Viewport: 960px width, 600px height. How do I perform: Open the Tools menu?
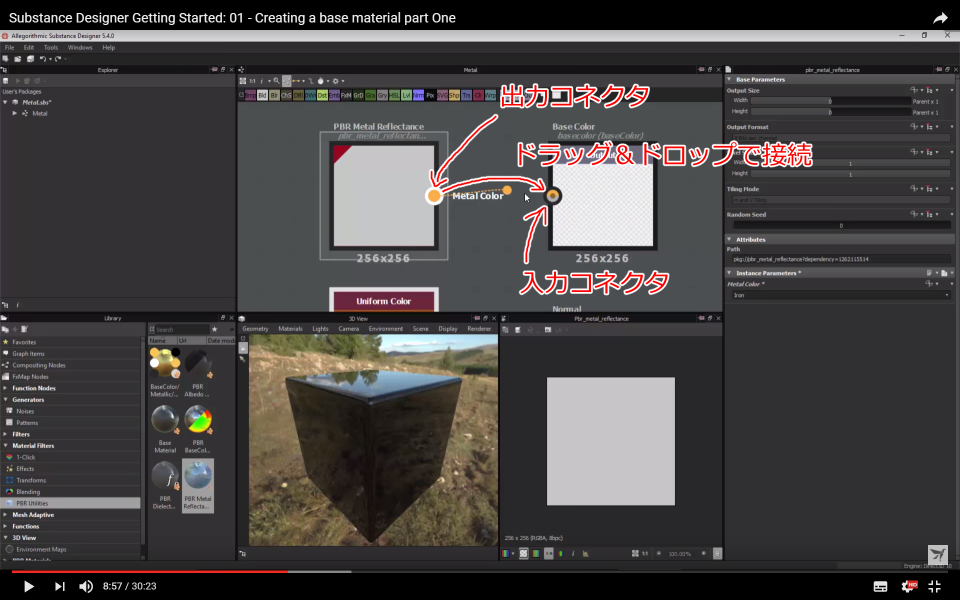(x=51, y=47)
